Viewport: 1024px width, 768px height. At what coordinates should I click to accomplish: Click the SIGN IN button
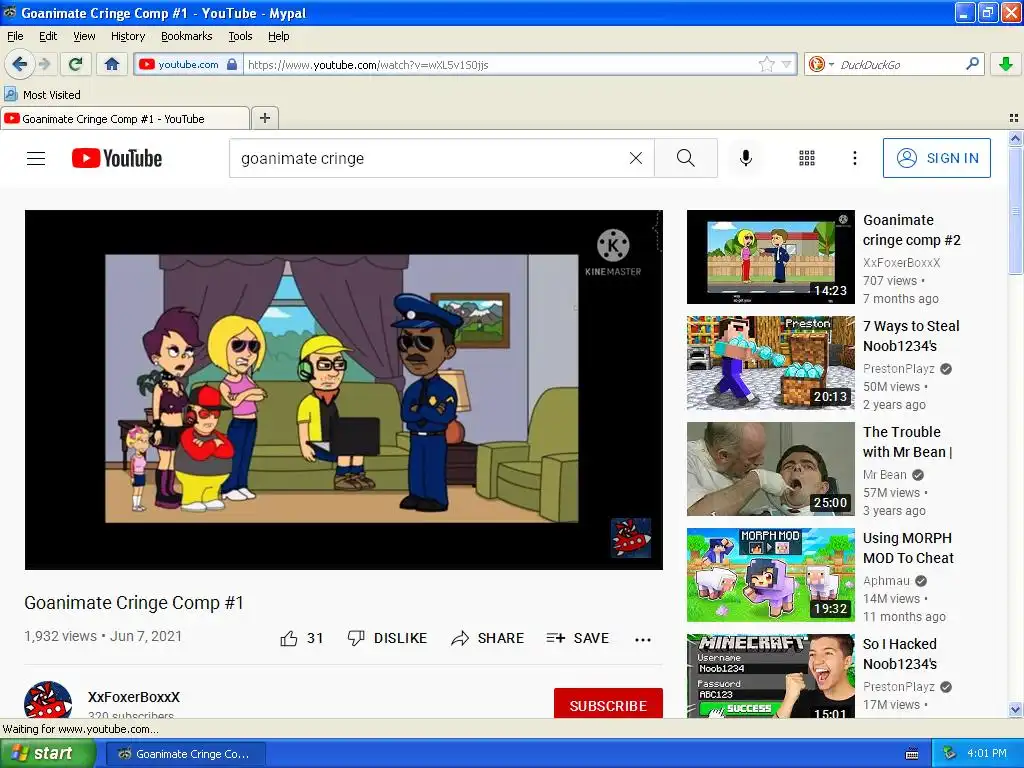(936, 158)
